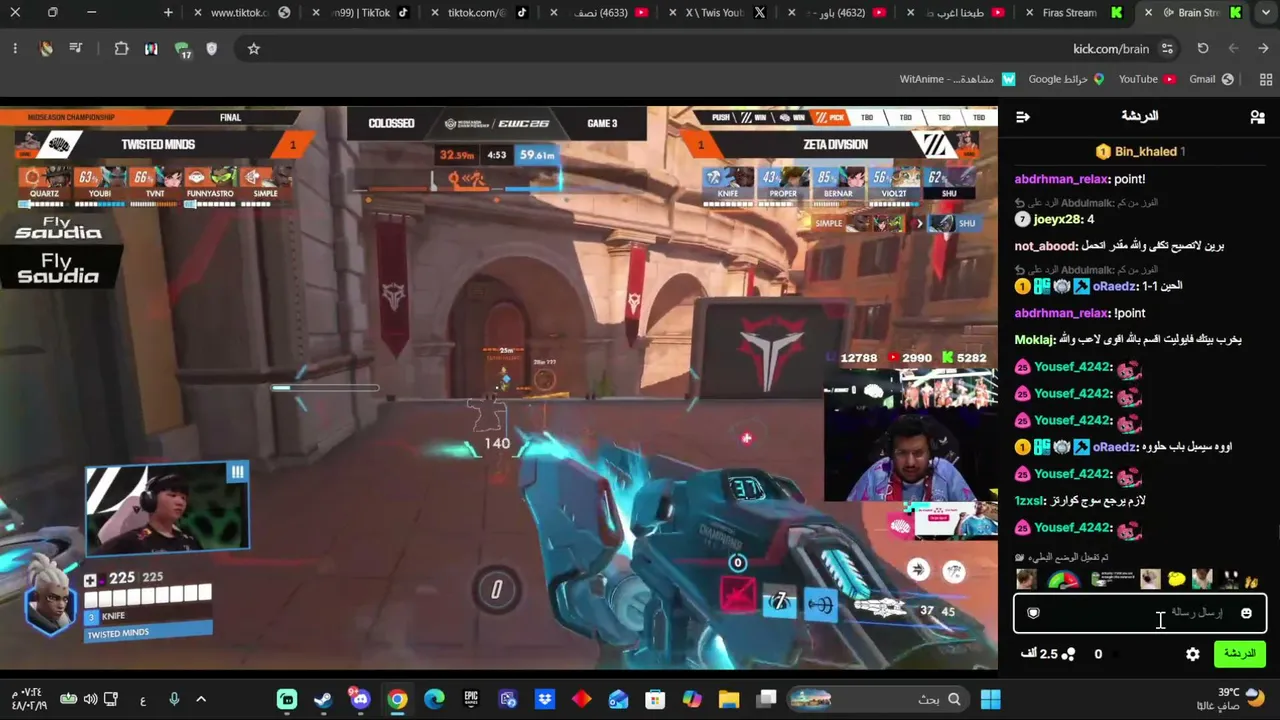The height and width of the screenshot is (720, 1280).
Task: Open the site information icon in address bar
Action: 1167,48
